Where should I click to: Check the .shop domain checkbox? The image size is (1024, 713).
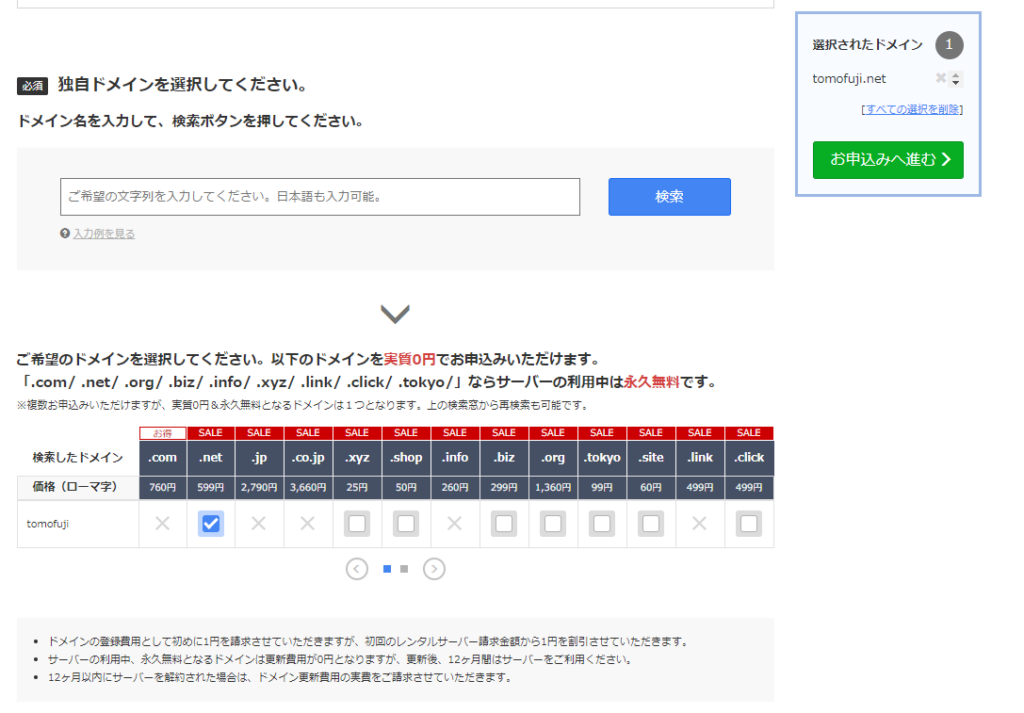pos(406,522)
